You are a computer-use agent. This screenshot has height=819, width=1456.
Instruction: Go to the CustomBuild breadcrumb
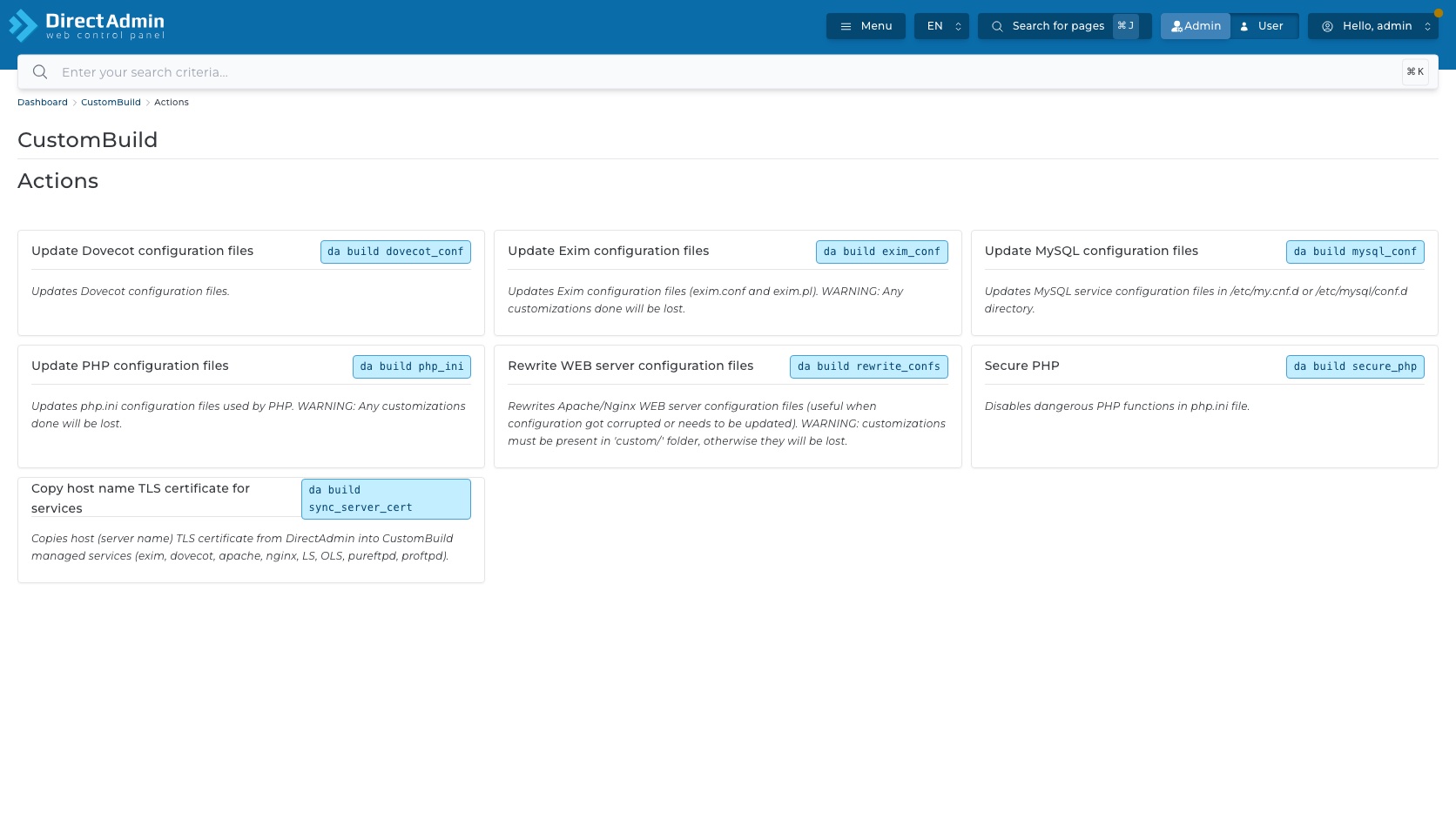pos(111,102)
